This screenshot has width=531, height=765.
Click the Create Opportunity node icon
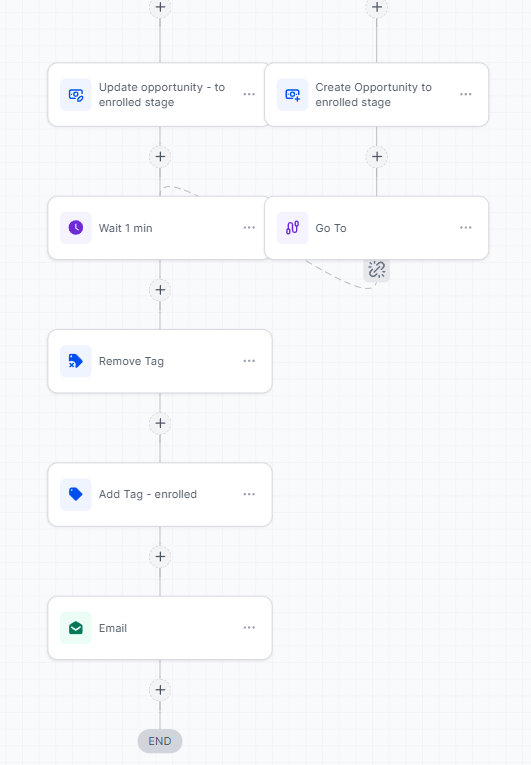(292, 95)
